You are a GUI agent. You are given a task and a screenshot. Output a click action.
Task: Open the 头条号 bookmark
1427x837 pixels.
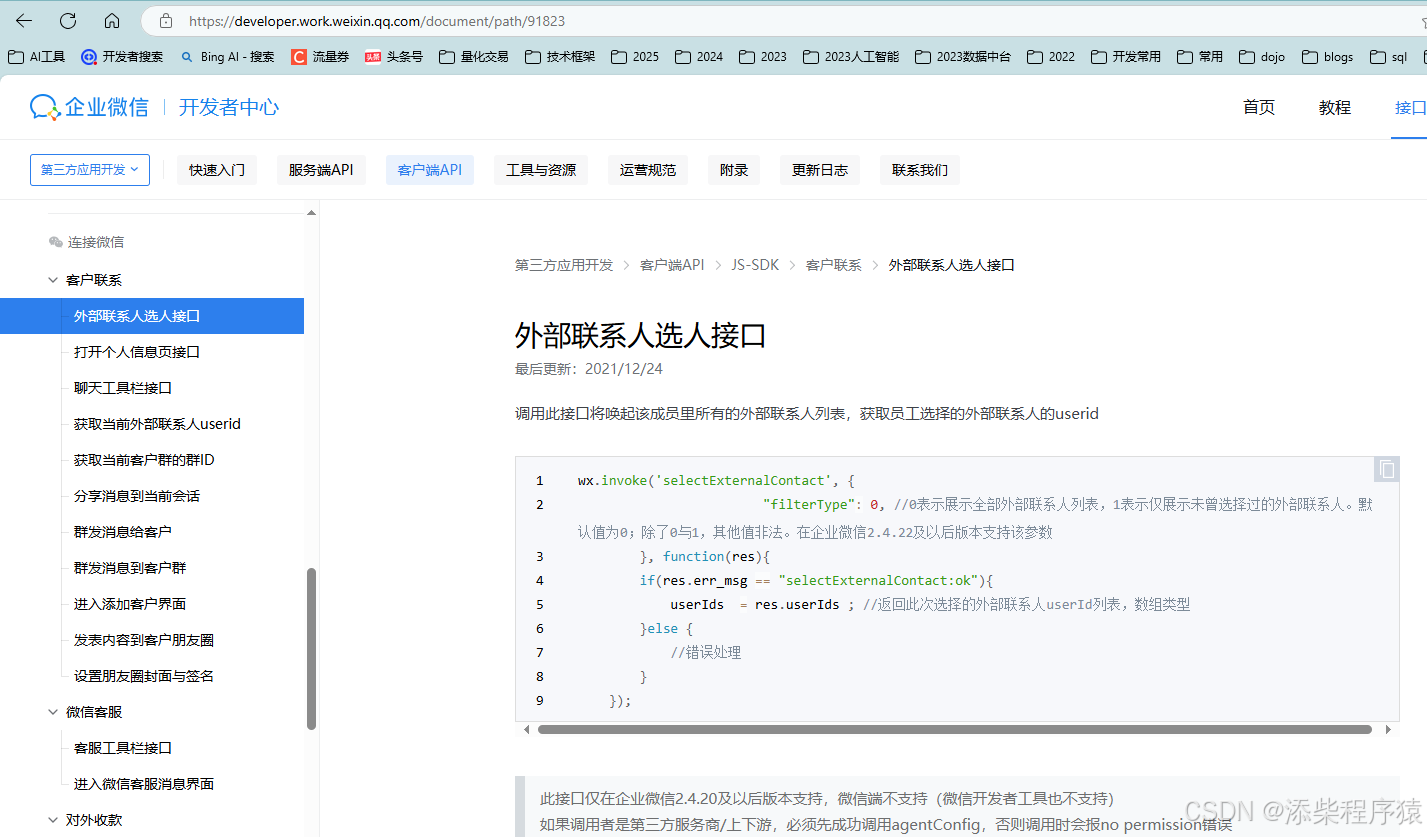pyautogui.click(x=394, y=57)
